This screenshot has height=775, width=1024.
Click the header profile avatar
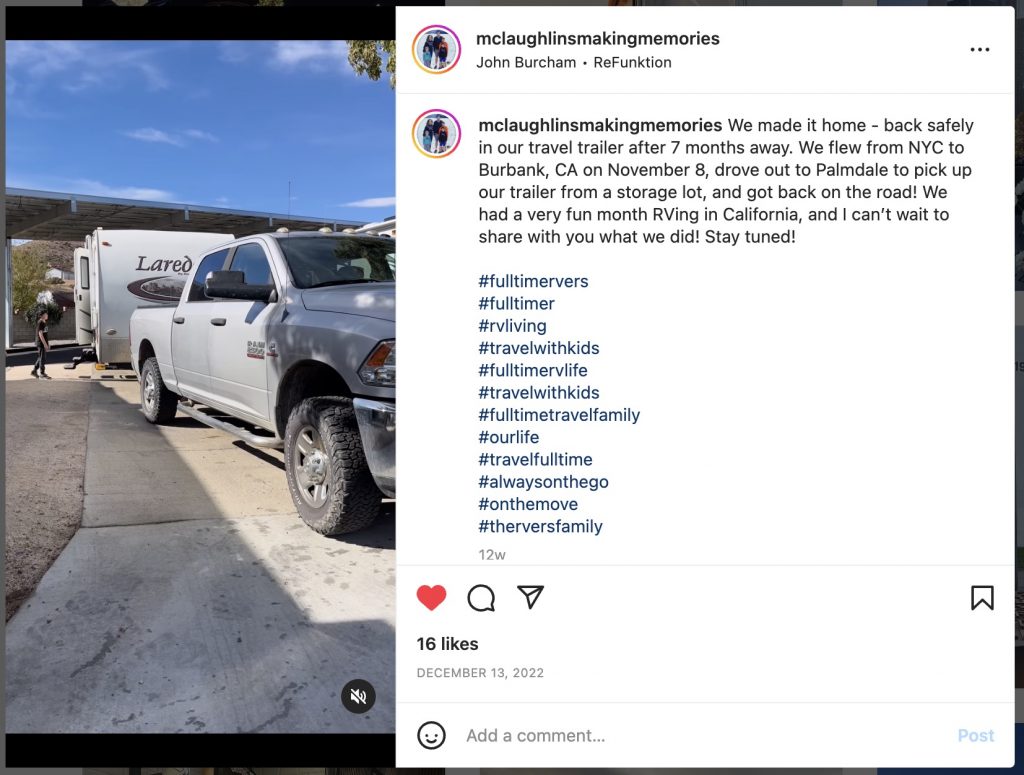436,50
